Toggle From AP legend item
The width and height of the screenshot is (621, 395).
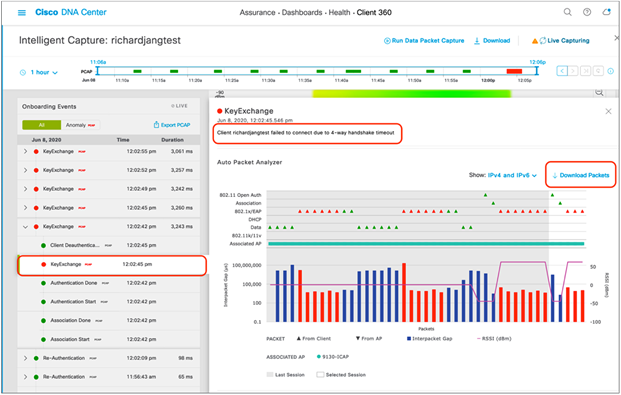[x=369, y=339]
